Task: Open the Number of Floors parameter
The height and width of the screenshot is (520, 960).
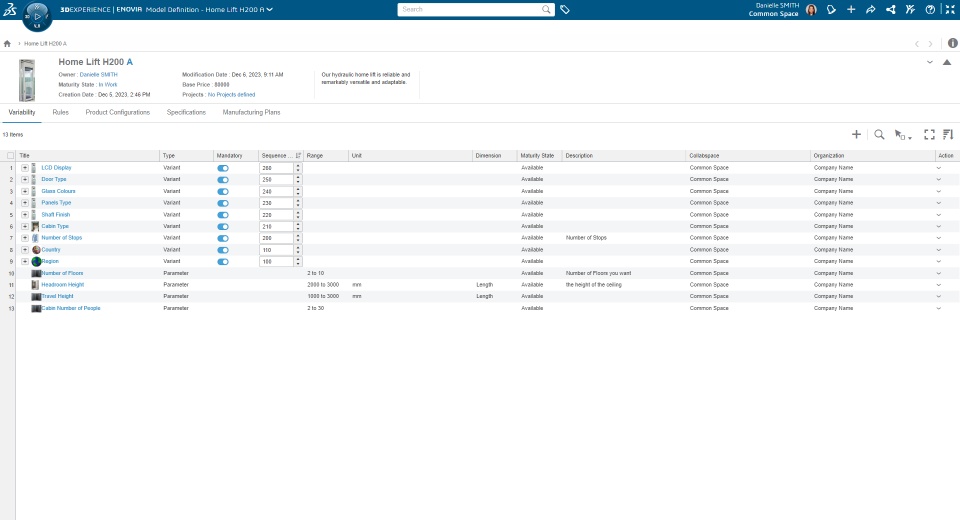Action: pos(62,273)
